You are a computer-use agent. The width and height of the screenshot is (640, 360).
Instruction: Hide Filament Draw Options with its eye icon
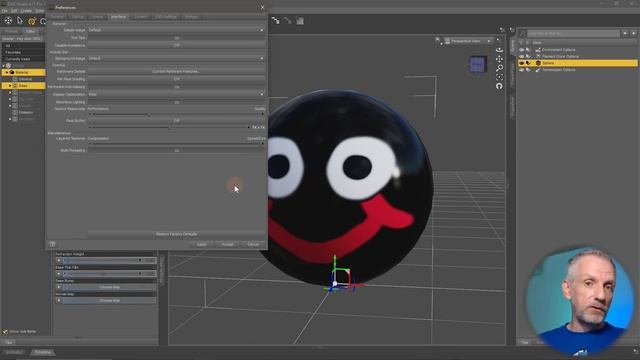click(x=521, y=56)
